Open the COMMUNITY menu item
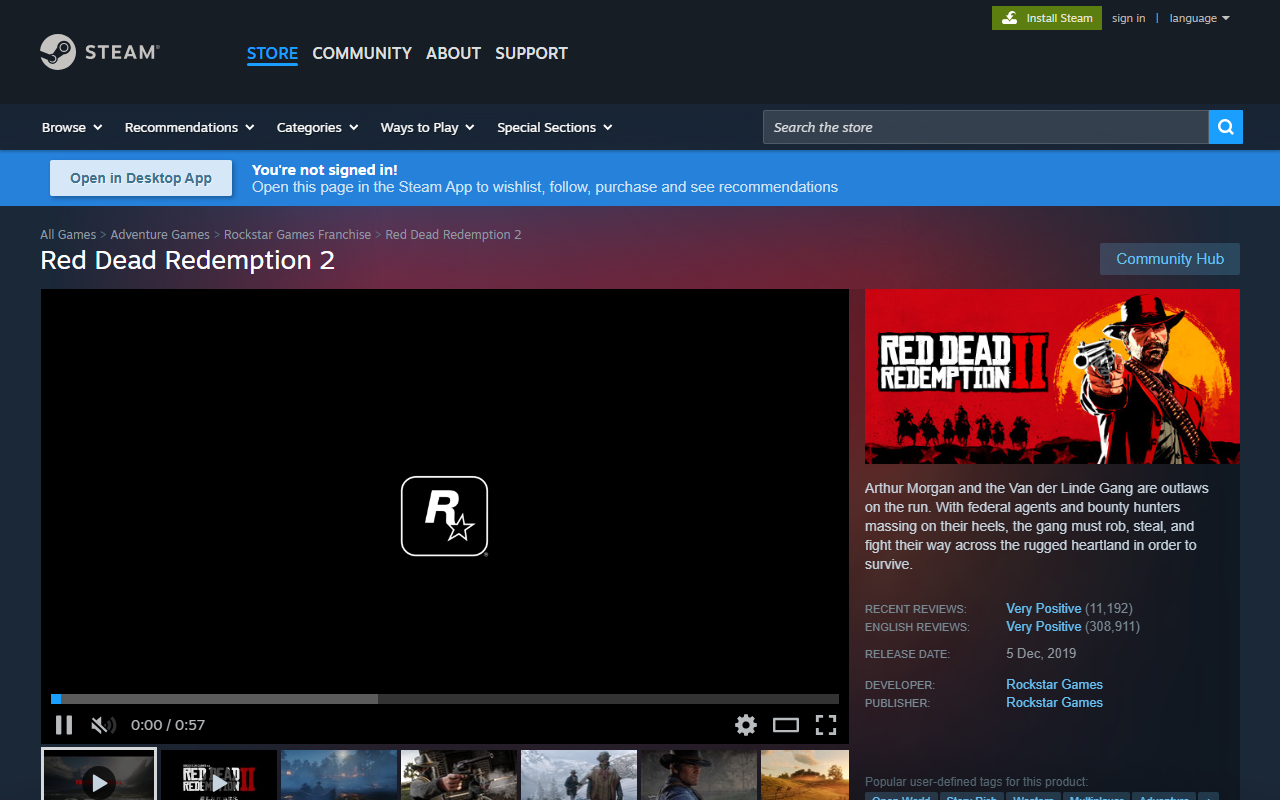1280x800 pixels. pyautogui.click(x=362, y=54)
